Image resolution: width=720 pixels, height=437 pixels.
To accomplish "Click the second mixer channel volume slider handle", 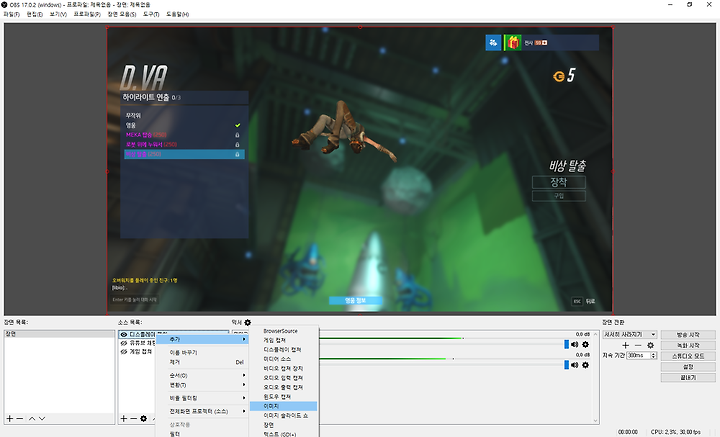I will [566, 365].
